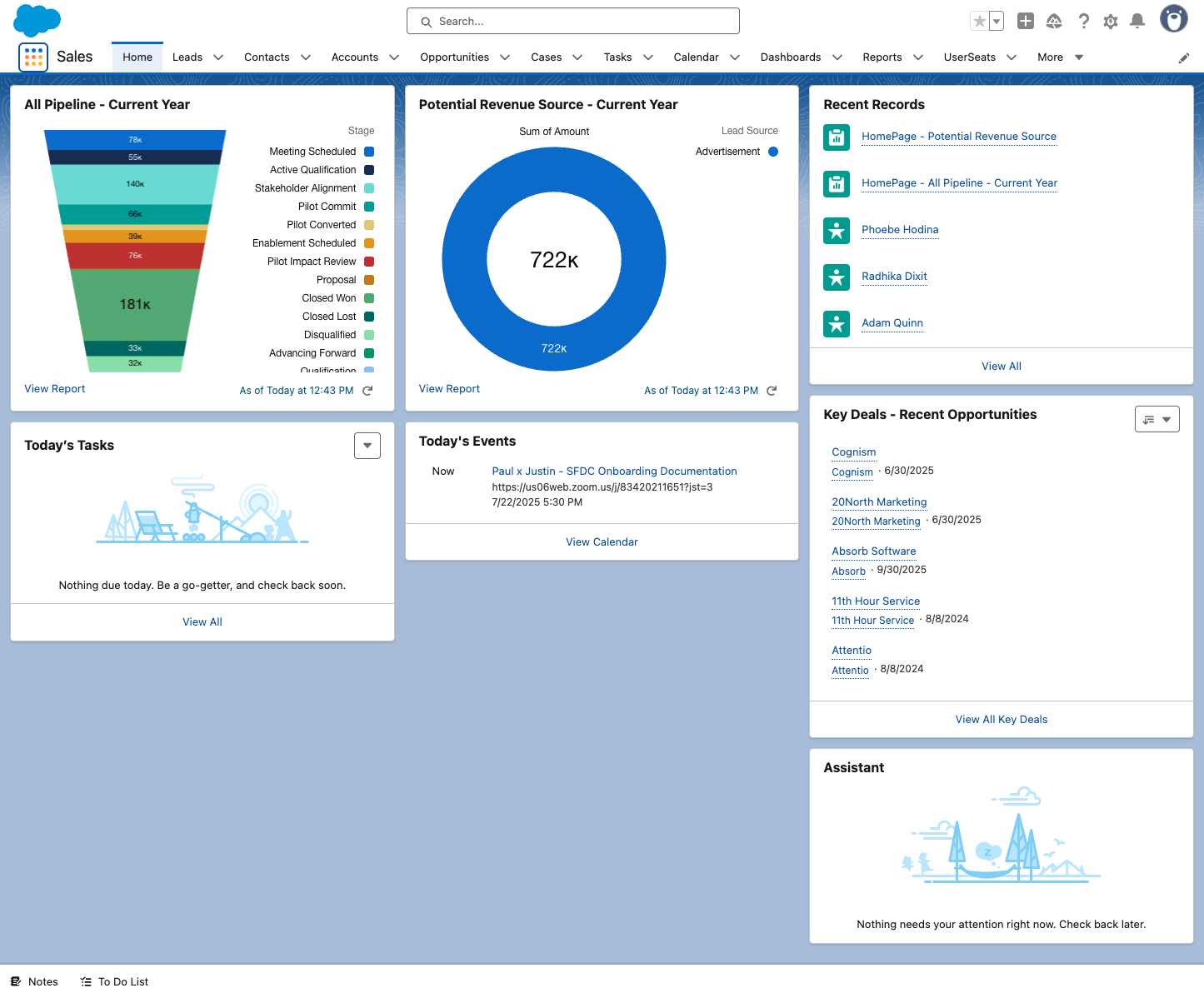This screenshot has height=998, width=1204.
Task: Open the Trailhead guidance icon
Action: (x=1054, y=22)
